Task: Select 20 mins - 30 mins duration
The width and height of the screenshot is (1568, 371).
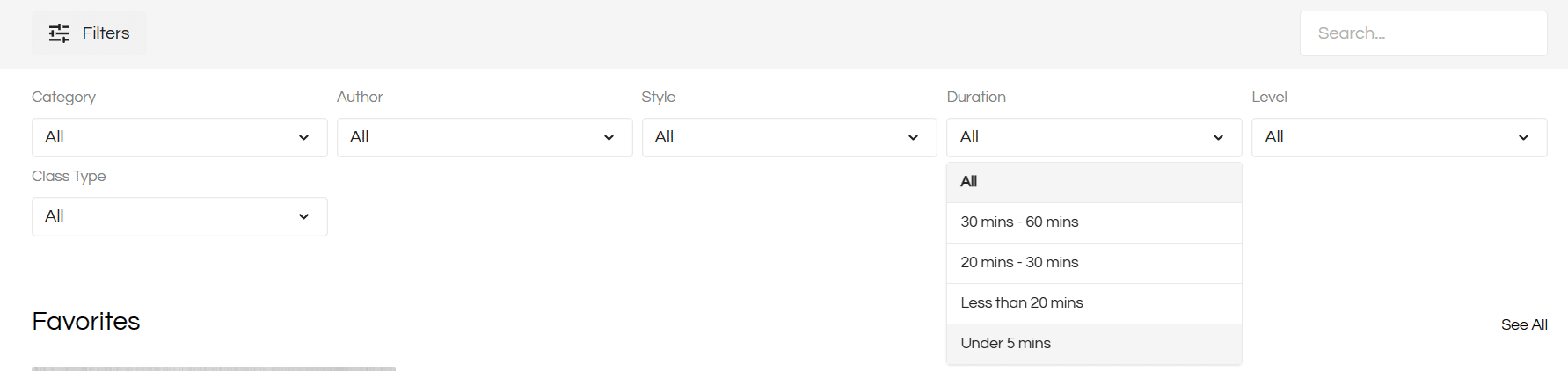Action: (x=1094, y=263)
